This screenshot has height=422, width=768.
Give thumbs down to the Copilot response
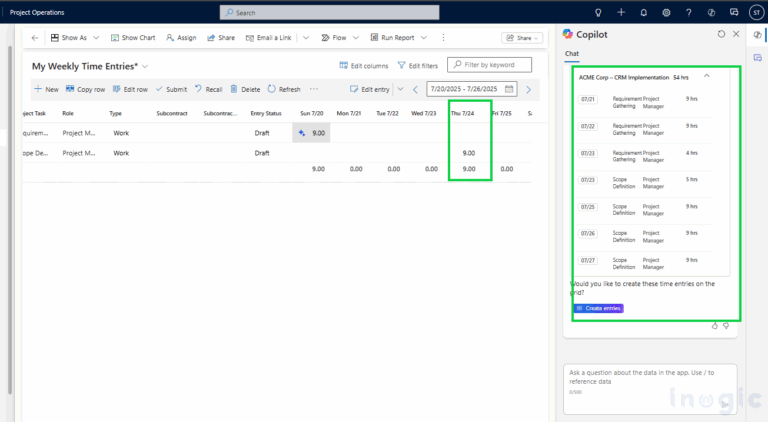(726, 326)
